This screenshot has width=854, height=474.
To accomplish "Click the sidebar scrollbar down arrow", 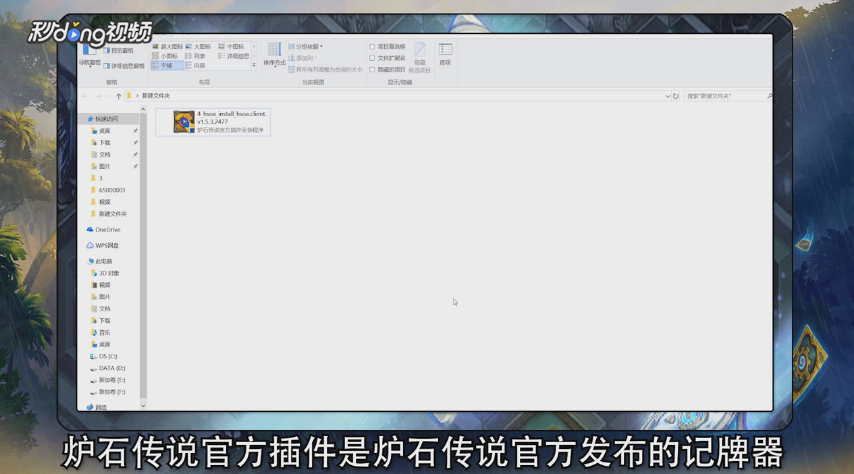I will tap(143, 406).
